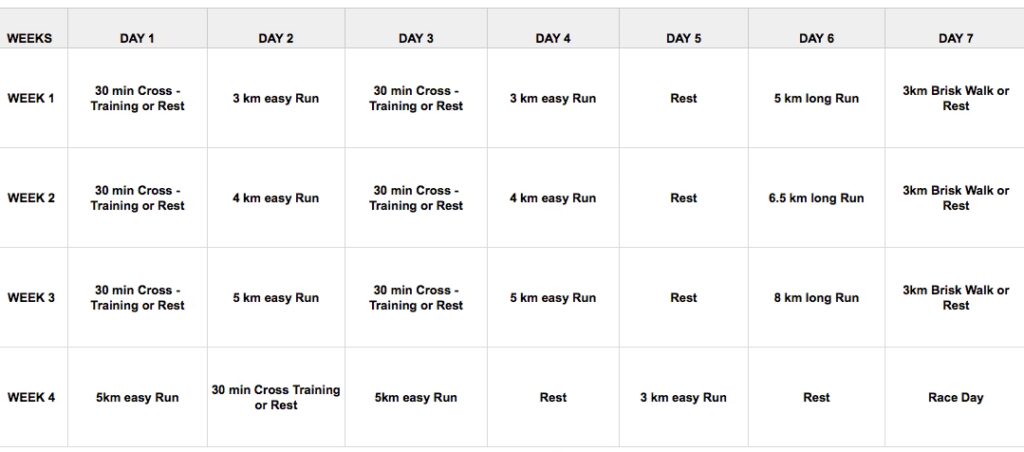Click Week 2 Day 7 Brisk Walk cell
Screen dimensions: 1024x452
[x=956, y=198]
